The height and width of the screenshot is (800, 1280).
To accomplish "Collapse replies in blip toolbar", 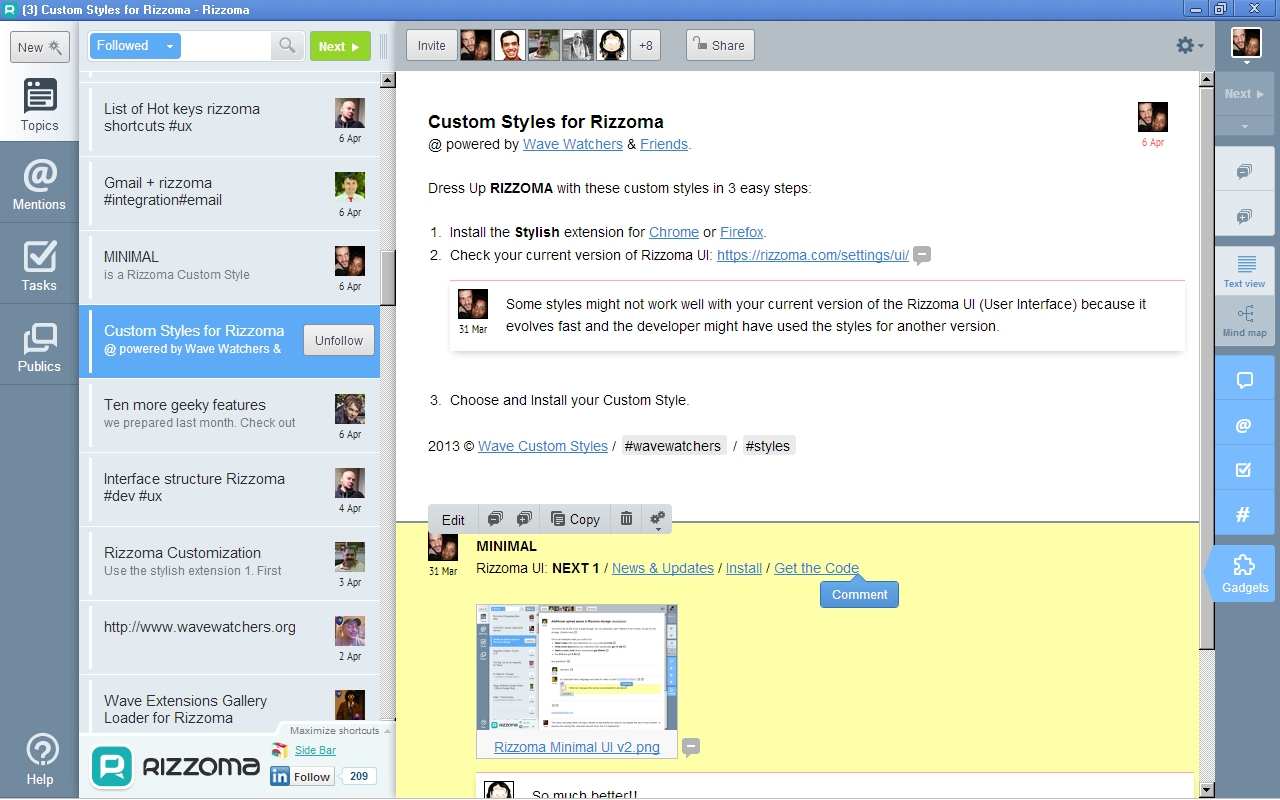I will pyautogui.click(x=495, y=519).
